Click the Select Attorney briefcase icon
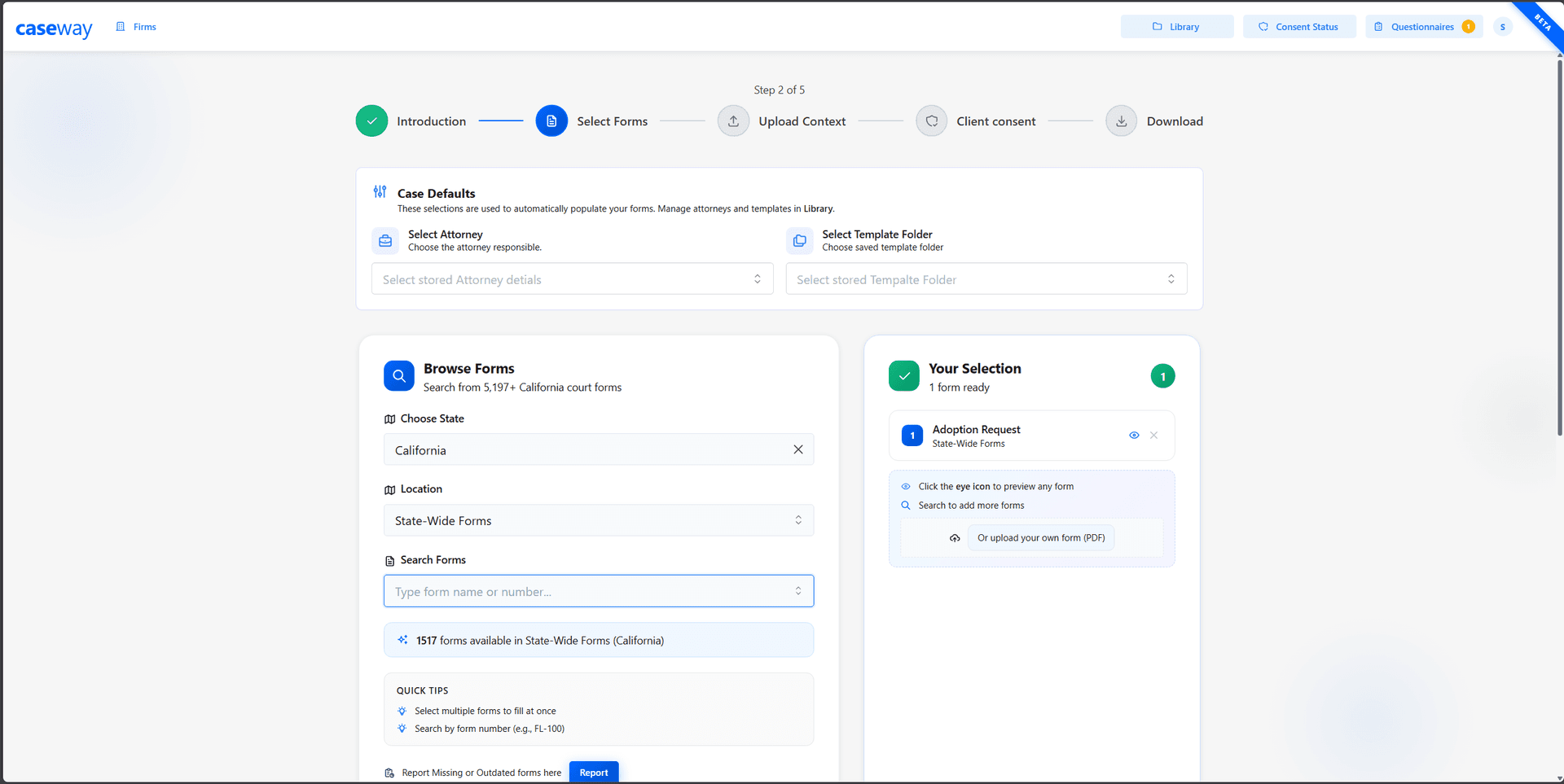 385,241
